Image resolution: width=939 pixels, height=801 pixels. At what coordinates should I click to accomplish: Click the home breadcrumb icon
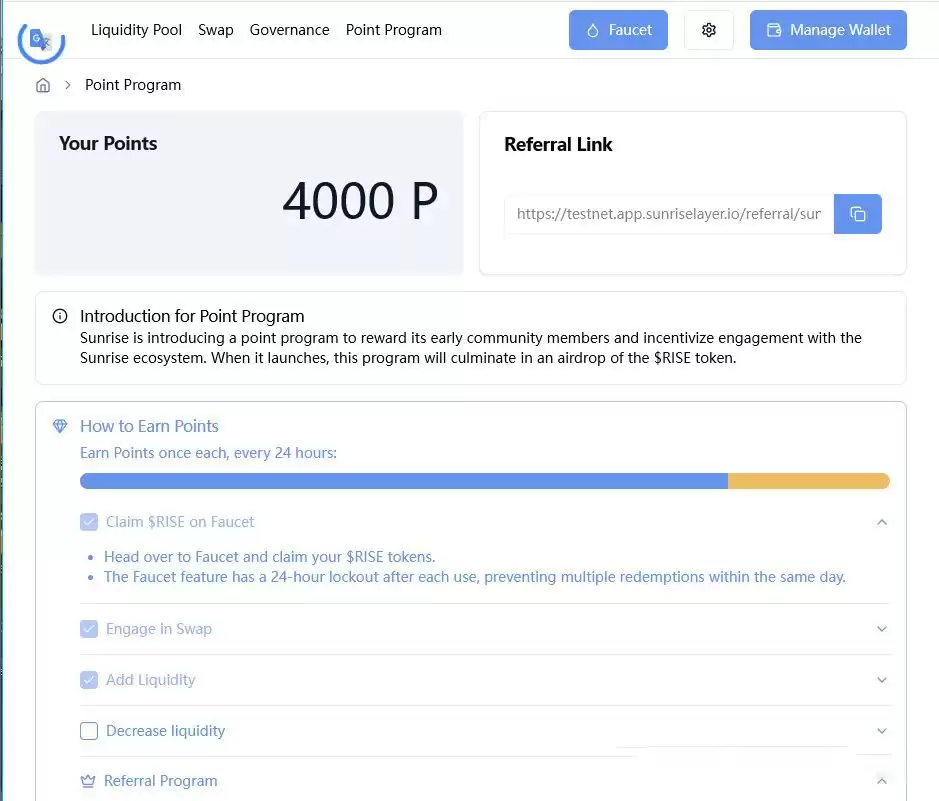point(43,85)
